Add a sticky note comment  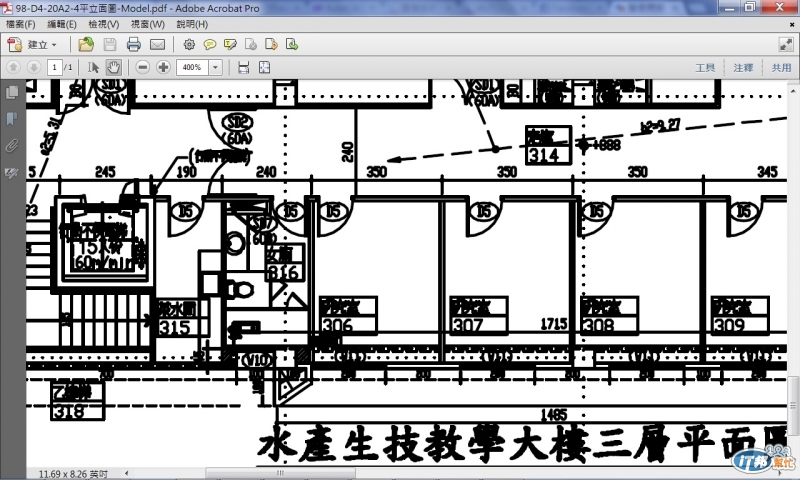(x=210, y=45)
